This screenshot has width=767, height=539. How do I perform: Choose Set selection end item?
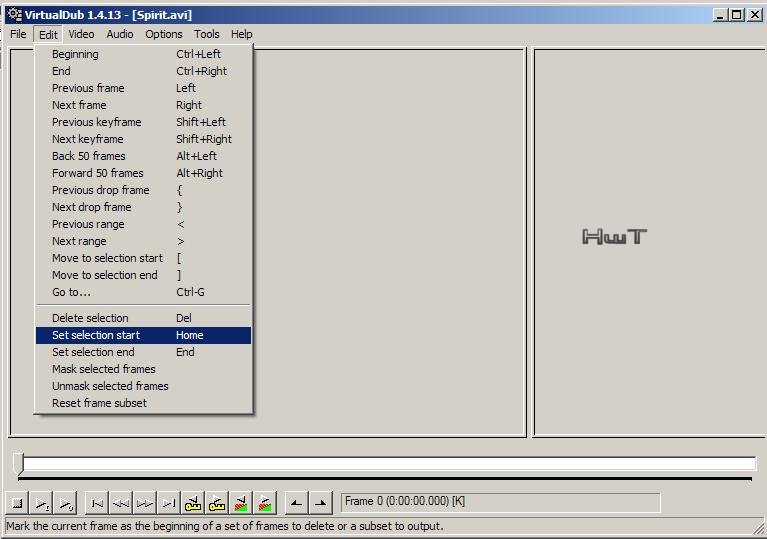[143, 352]
